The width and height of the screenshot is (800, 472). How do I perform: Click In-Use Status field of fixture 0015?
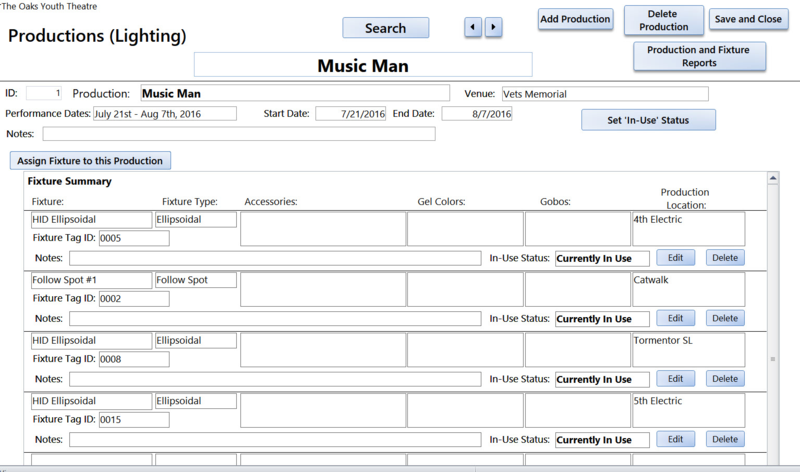602,440
